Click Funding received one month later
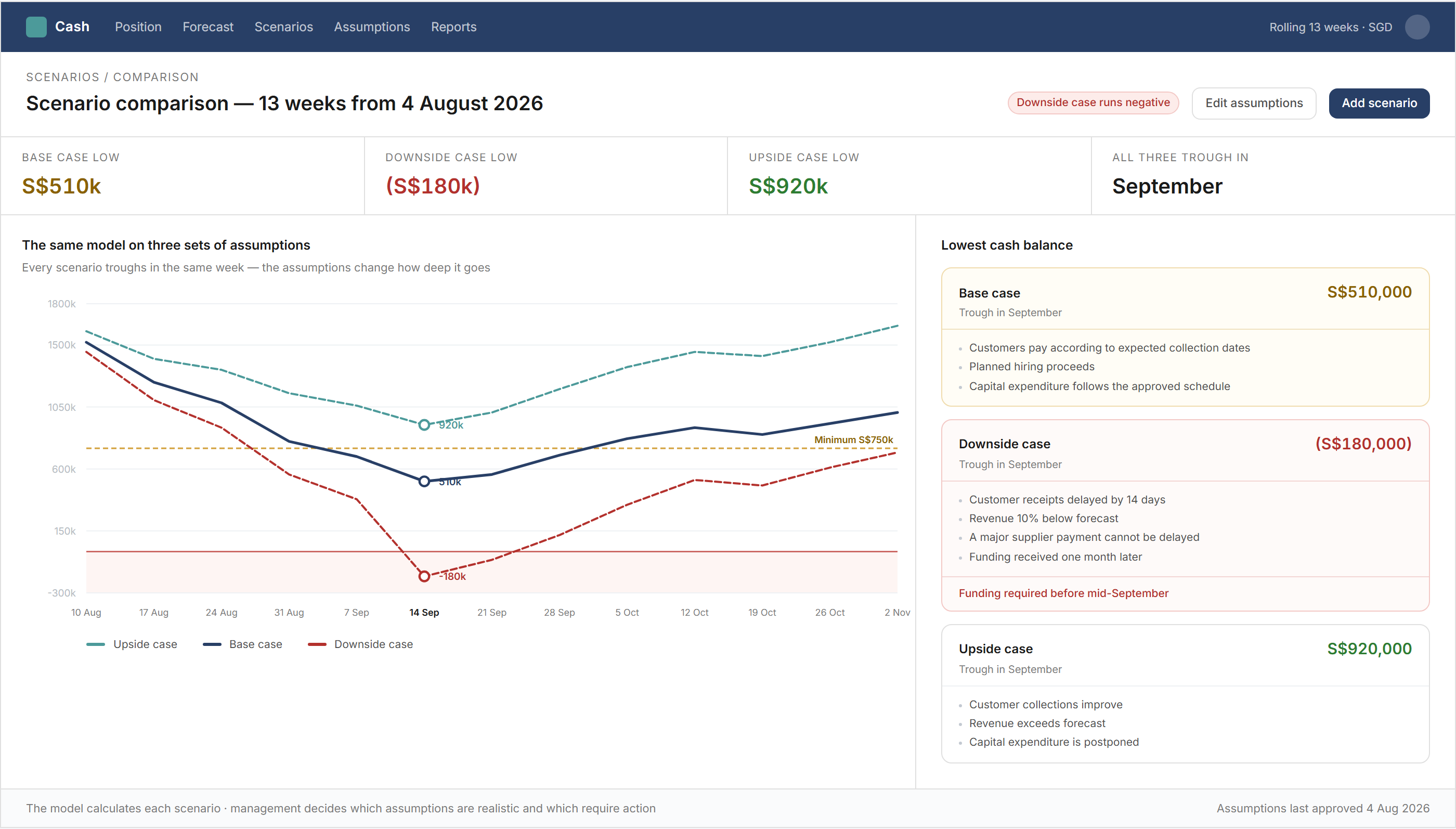The height and width of the screenshot is (829, 1456). point(1055,557)
